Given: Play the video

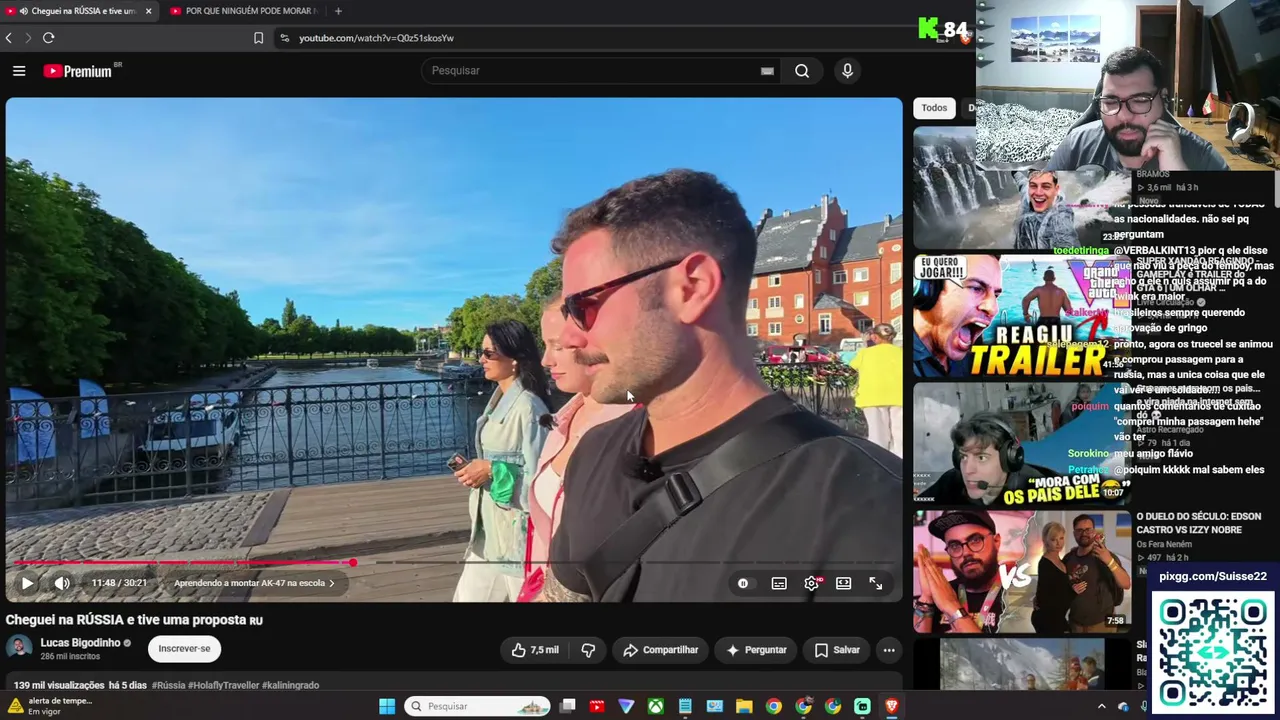Looking at the screenshot, I should (x=27, y=583).
